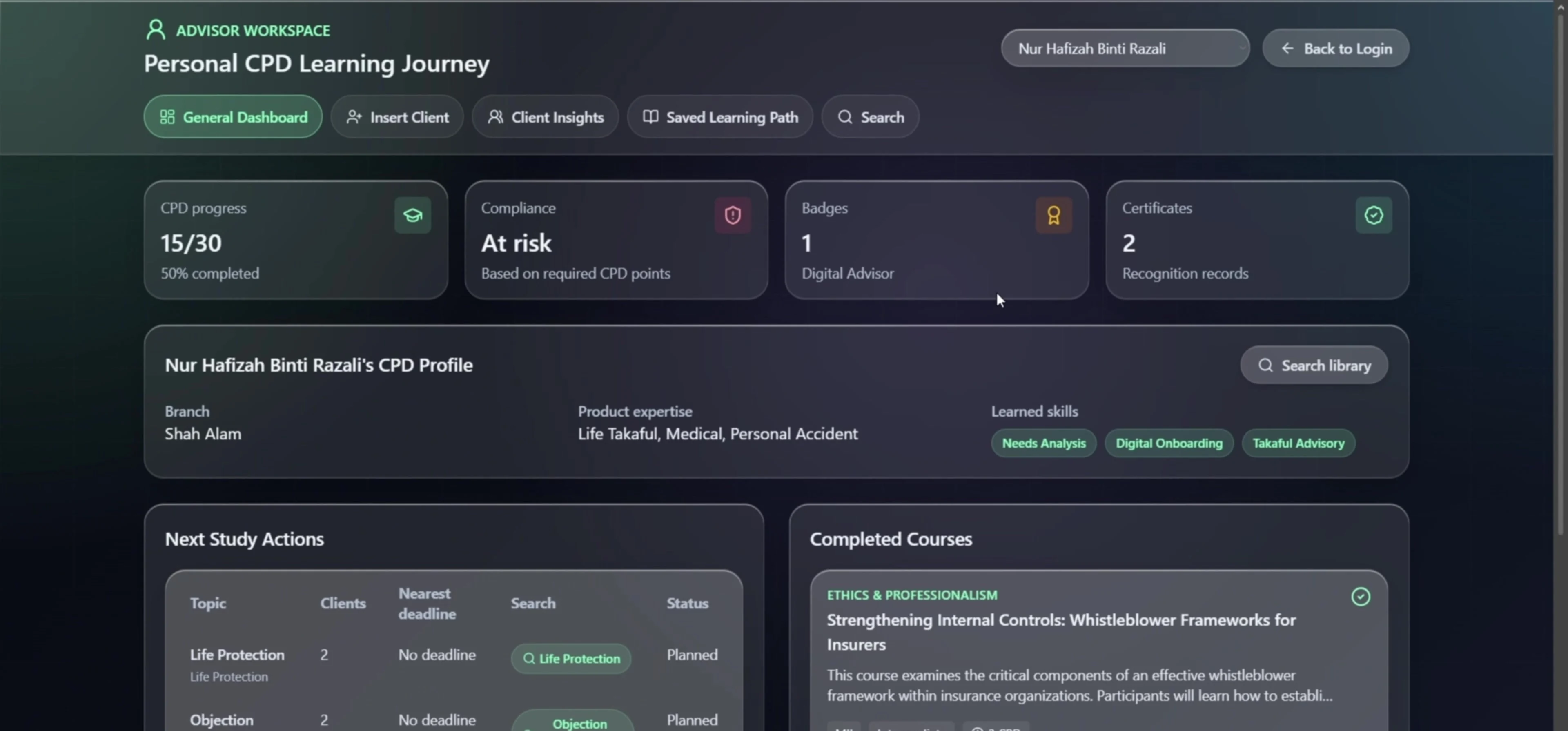Click the Objection topic row name
The image size is (1568, 731).
(x=221, y=720)
